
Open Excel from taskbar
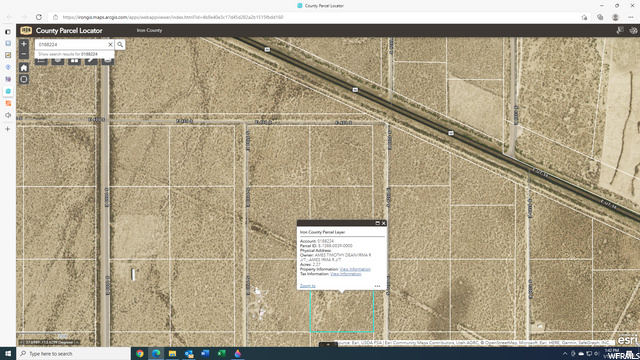pos(221,353)
